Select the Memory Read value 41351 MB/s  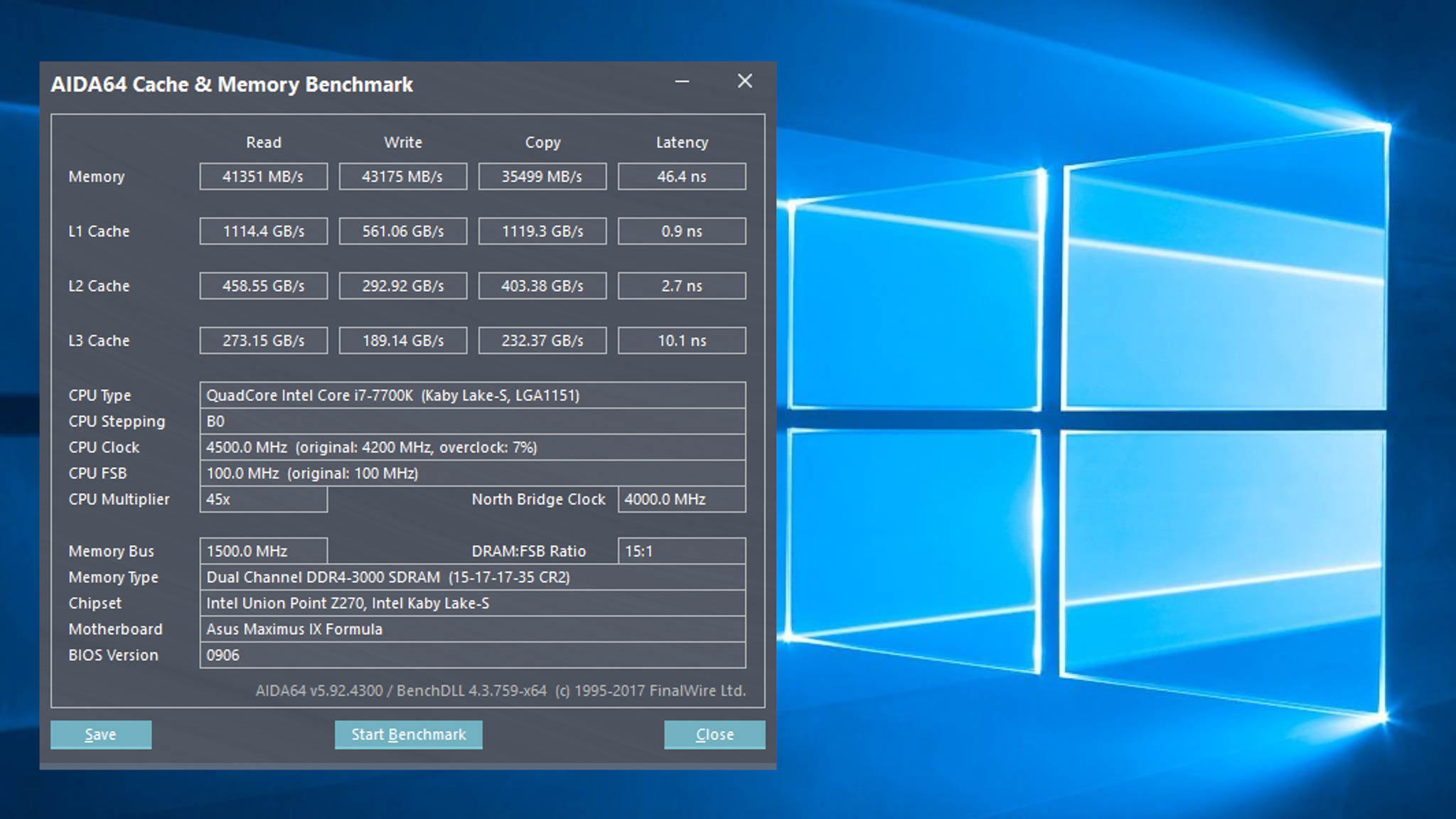263,176
